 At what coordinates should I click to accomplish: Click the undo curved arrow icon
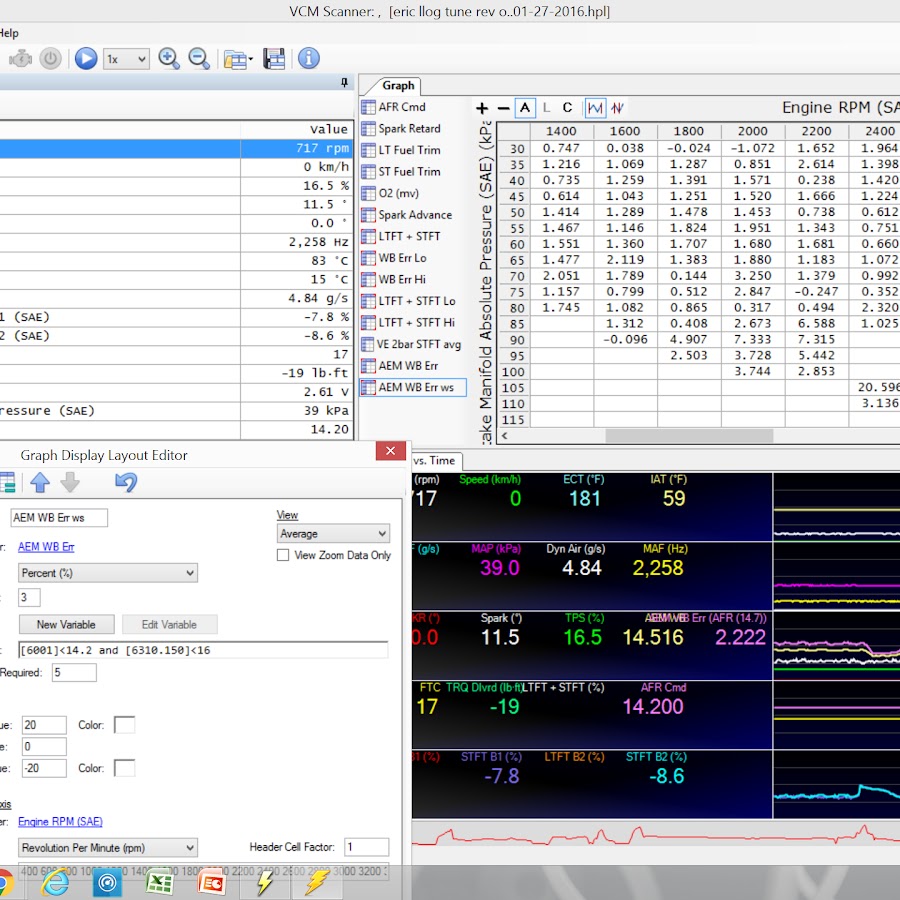click(x=126, y=482)
